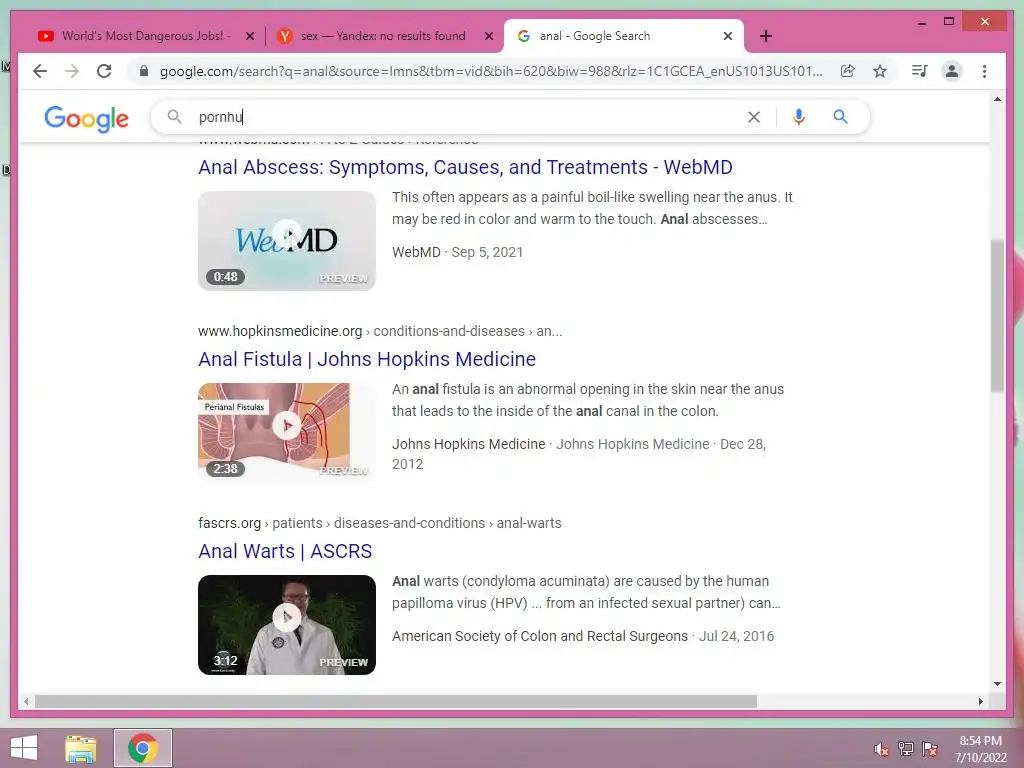Open a new browser tab
Screen dimensions: 1024x768
point(766,36)
